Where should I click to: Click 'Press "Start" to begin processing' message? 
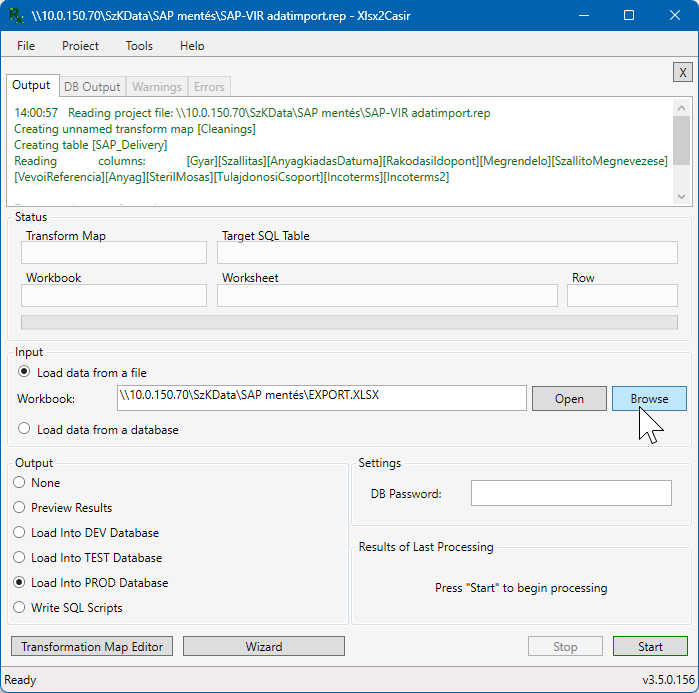click(x=521, y=588)
